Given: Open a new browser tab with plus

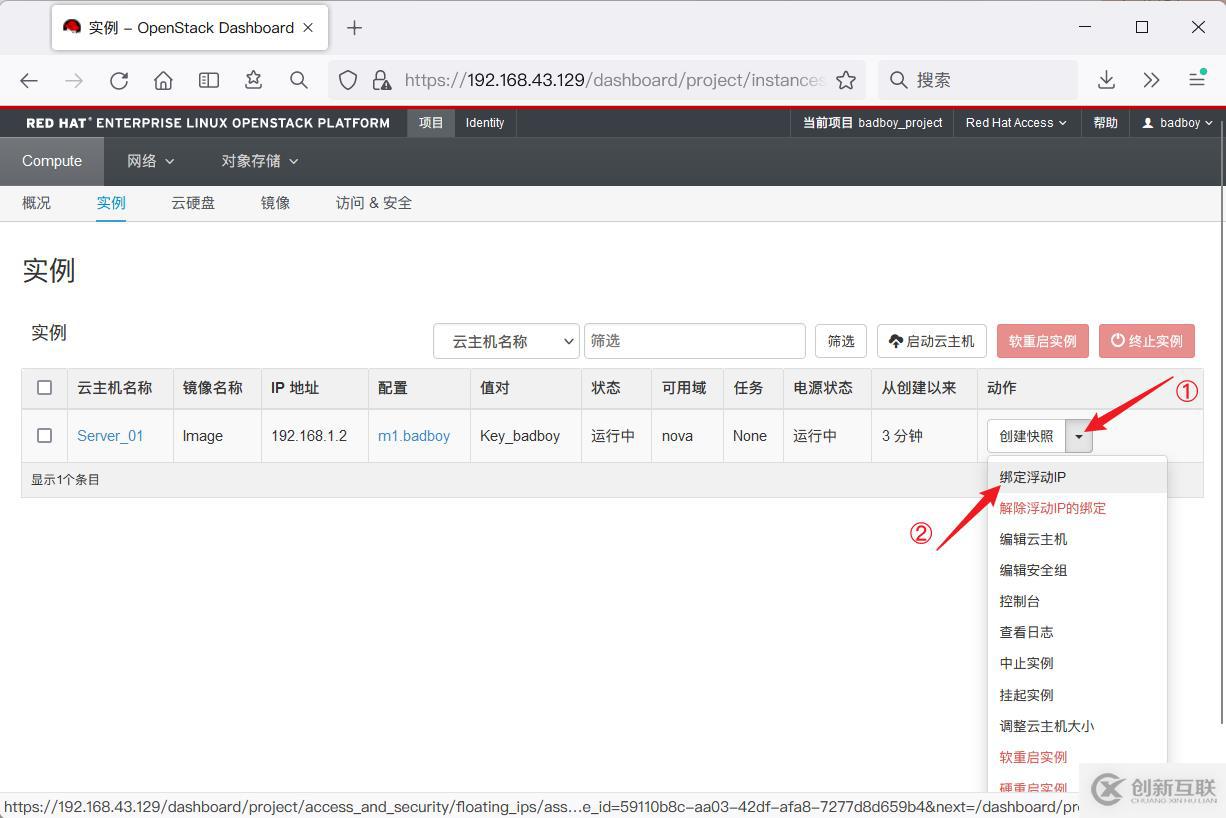Looking at the screenshot, I should tap(354, 28).
